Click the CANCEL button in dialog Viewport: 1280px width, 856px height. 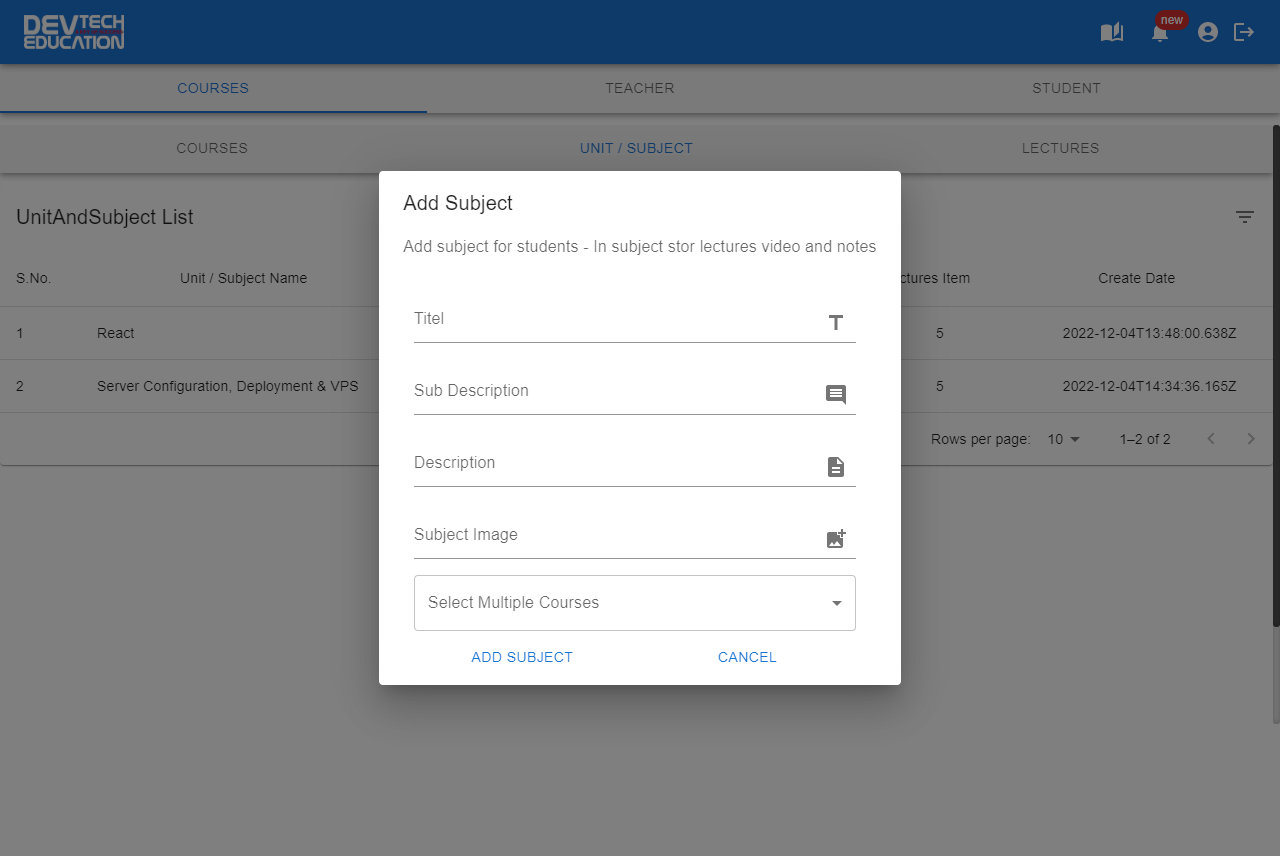(x=747, y=657)
